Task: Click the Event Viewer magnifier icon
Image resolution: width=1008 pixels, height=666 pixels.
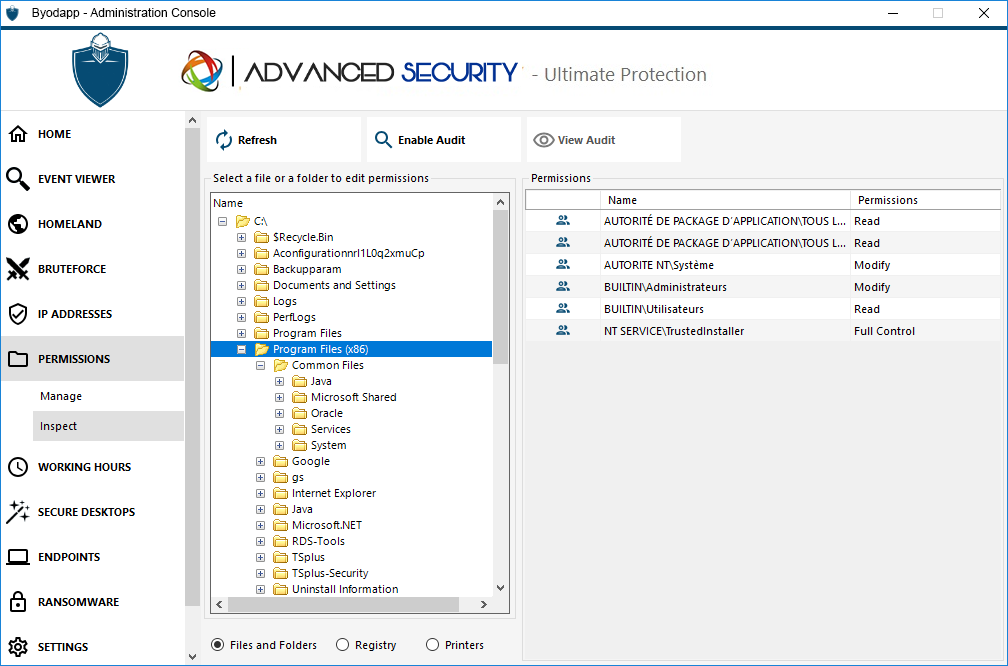Action: (18, 179)
